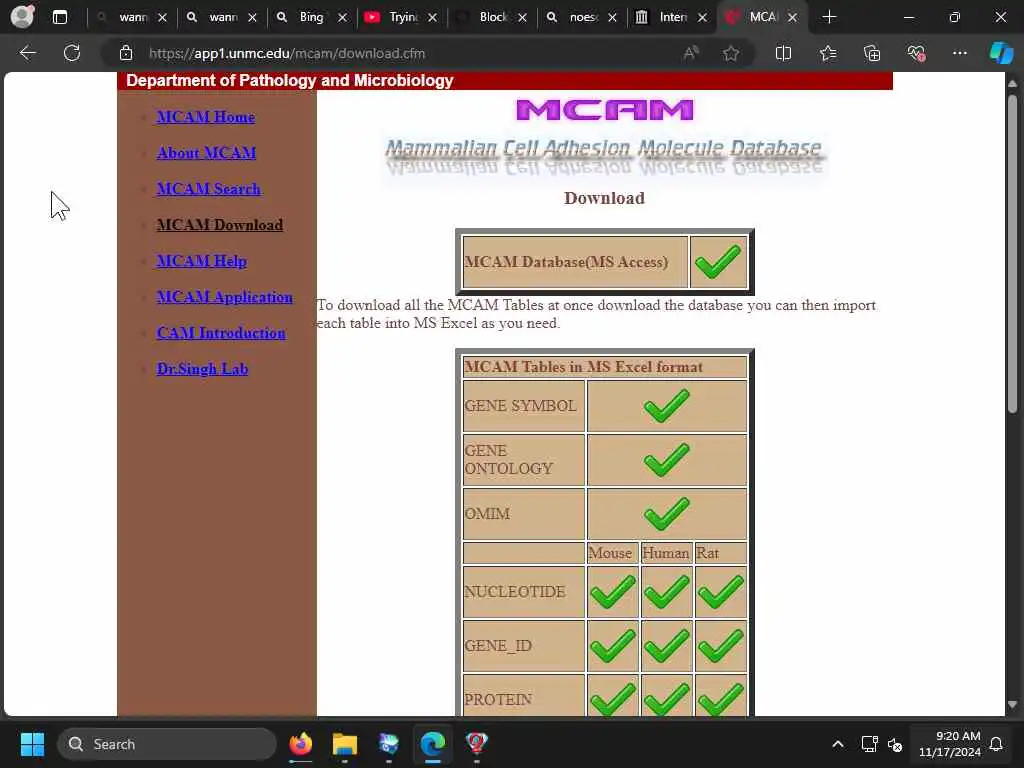The height and width of the screenshot is (768, 1024).
Task: Open browser Collections
Action: [872, 53]
